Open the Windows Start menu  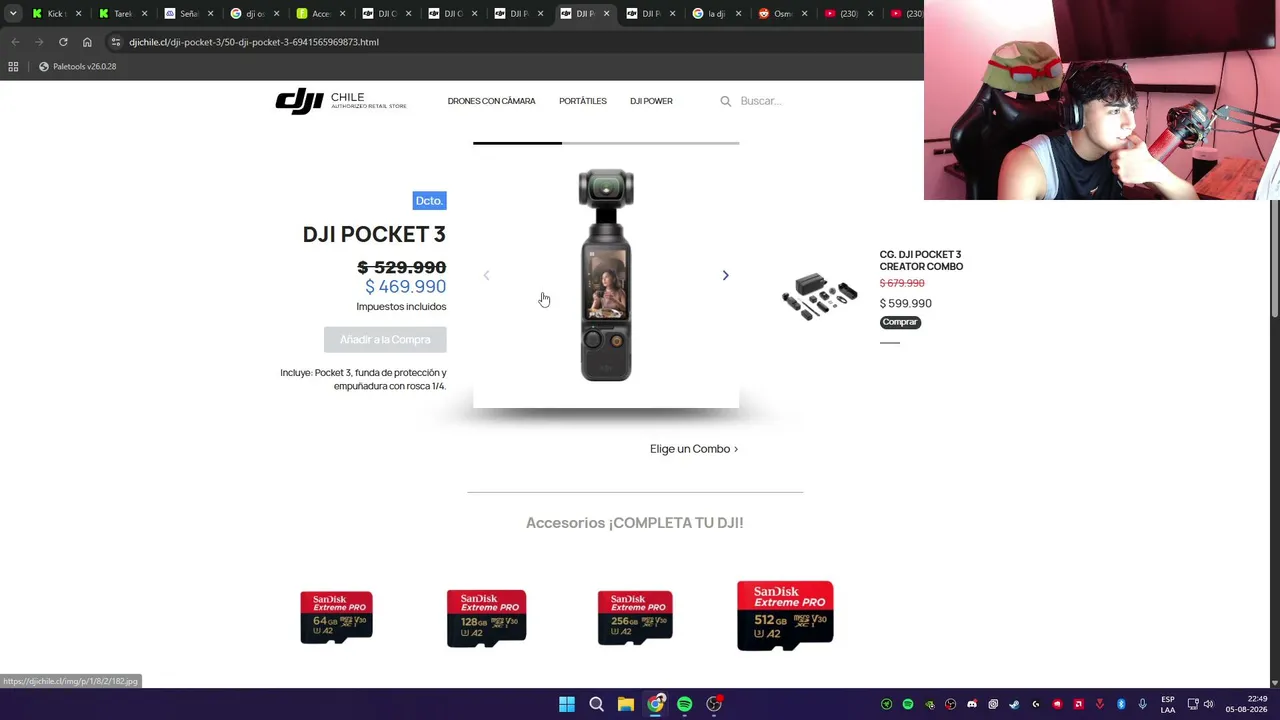[567, 704]
